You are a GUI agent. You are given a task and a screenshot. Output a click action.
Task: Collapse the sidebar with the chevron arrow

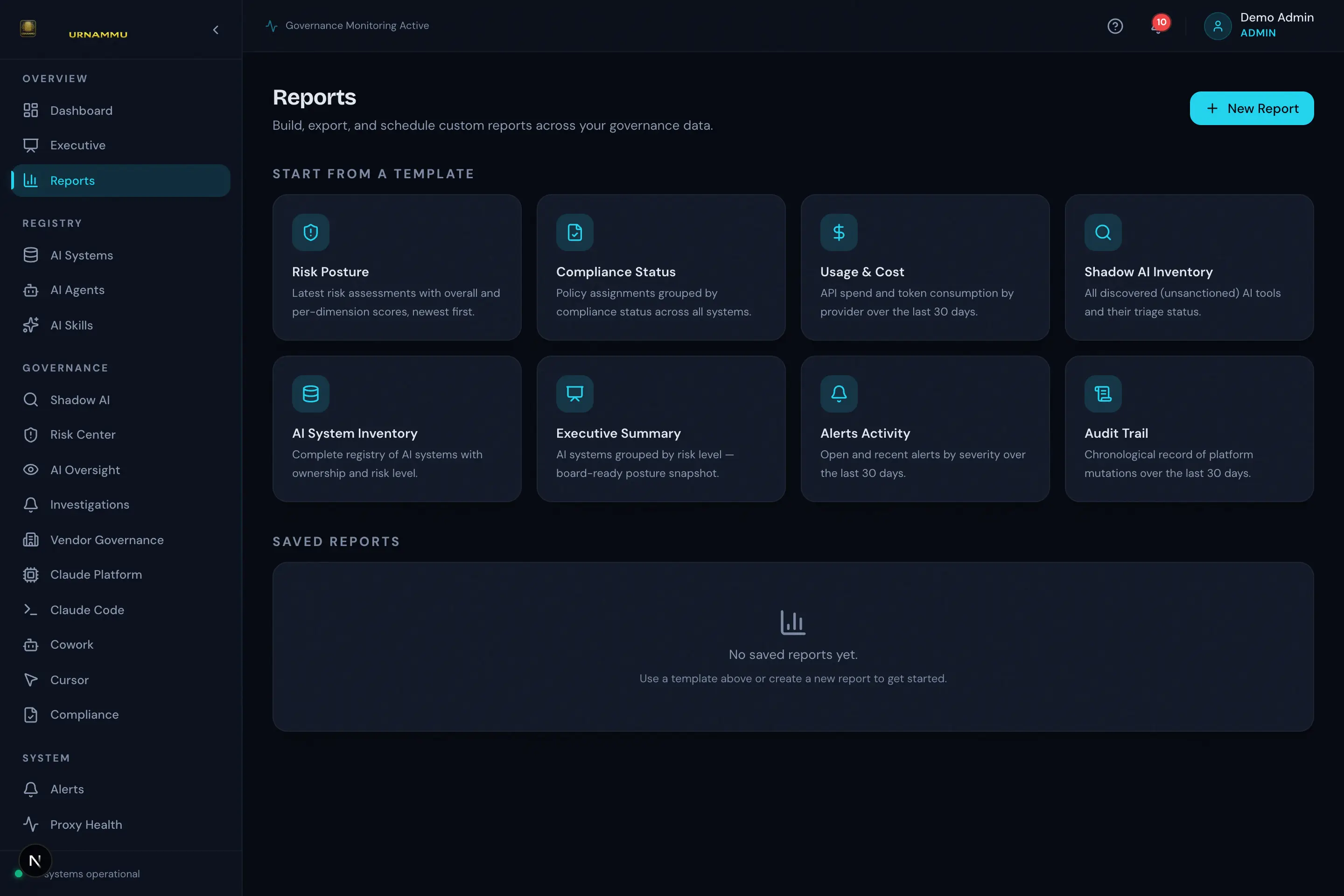[x=216, y=30]
